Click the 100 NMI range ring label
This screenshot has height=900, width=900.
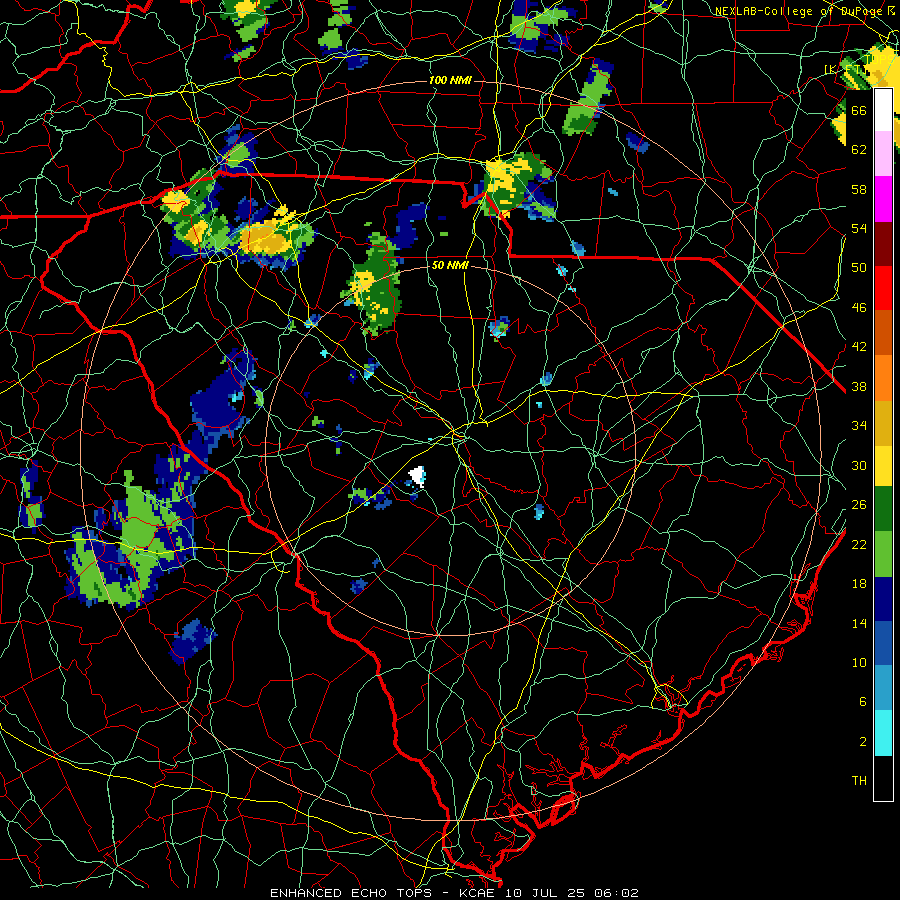tap(450, 80)
